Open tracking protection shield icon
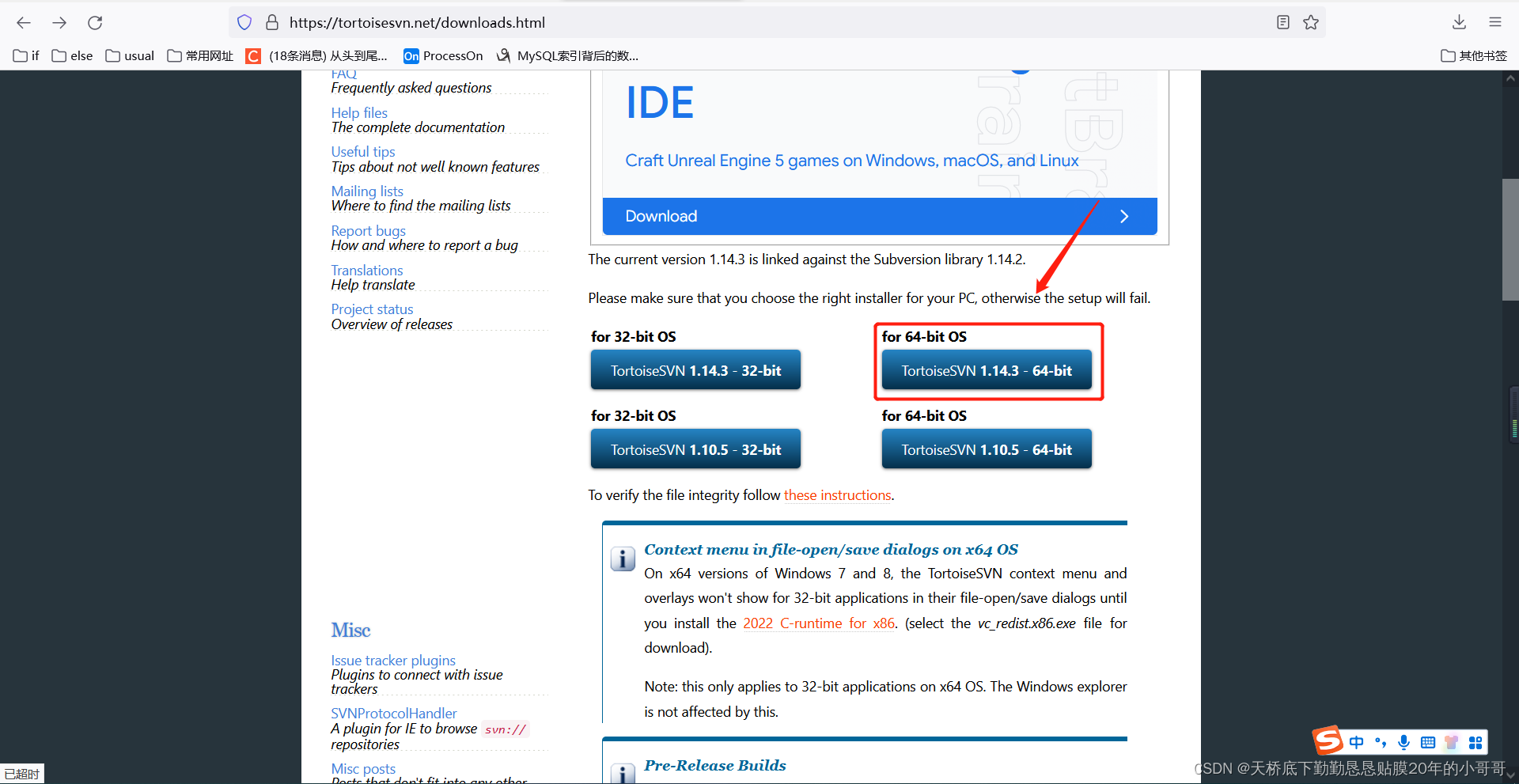This screenshot has height=784, width=1519. (244, 23)
